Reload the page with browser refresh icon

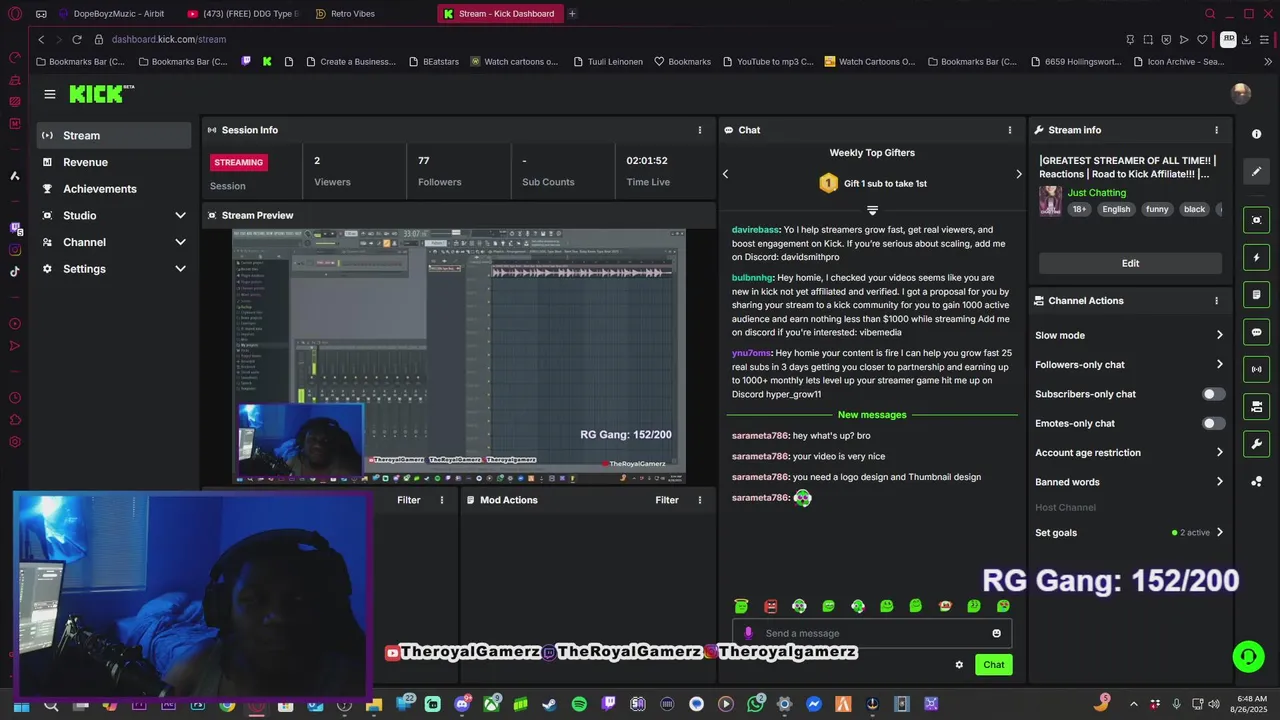[x=77, y=39]
